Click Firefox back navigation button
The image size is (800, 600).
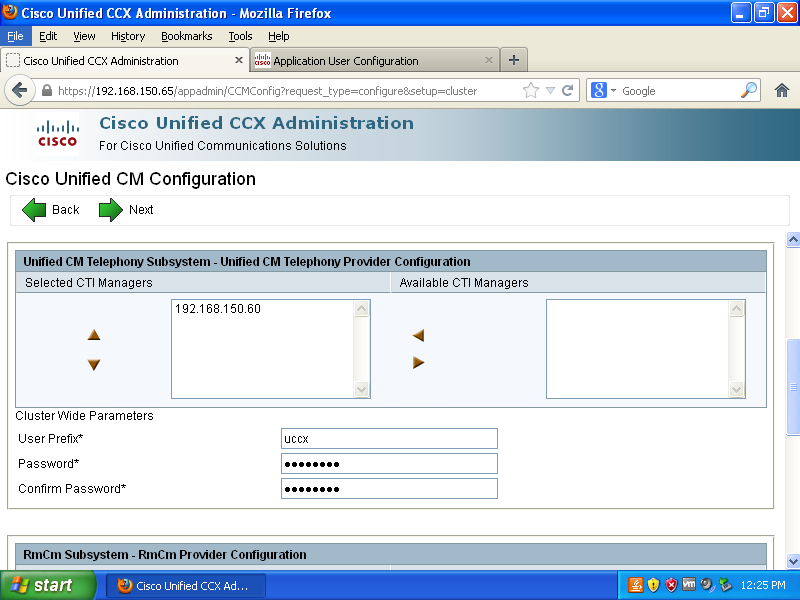(x=19, y=91)
